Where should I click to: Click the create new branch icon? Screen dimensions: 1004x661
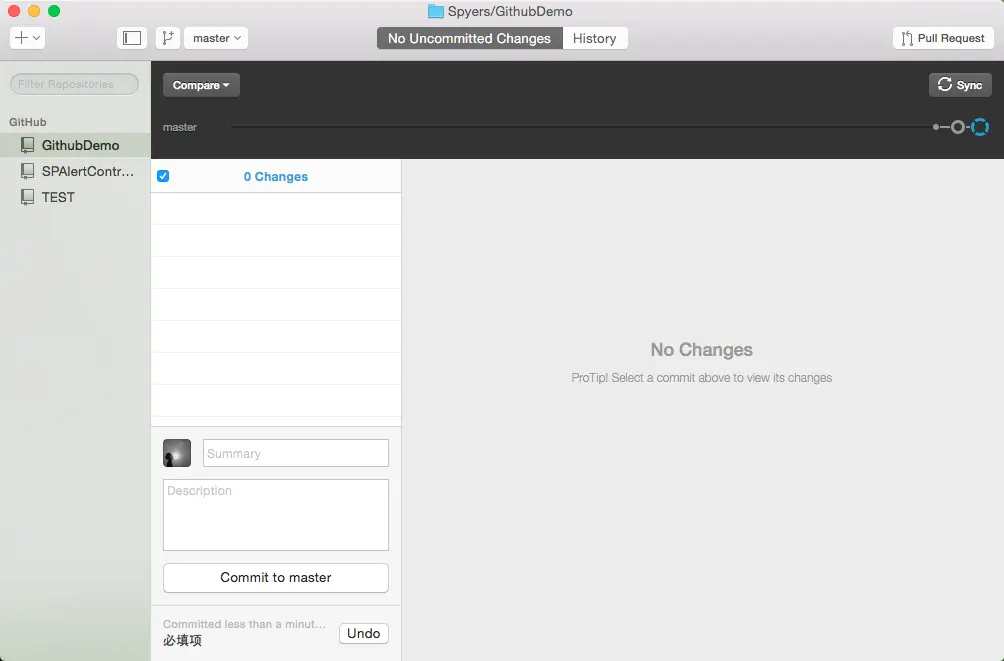(168, 38)
